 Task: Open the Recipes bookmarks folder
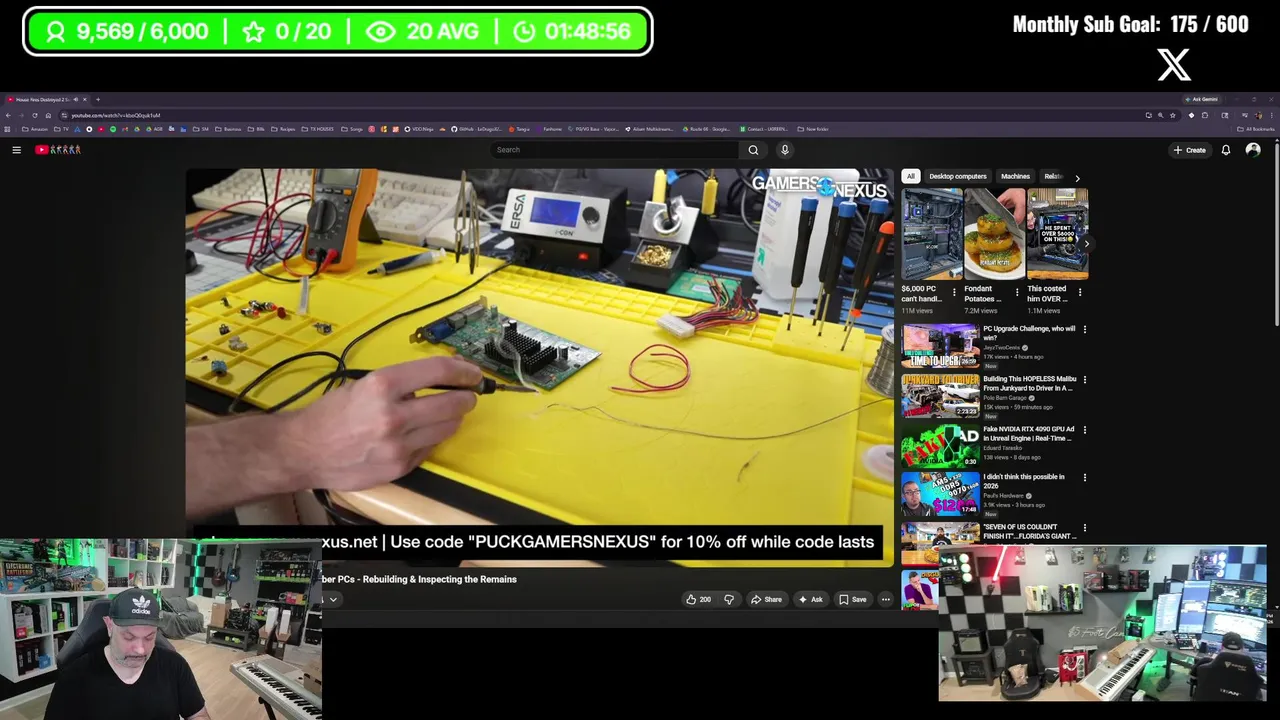coord(283,129)
